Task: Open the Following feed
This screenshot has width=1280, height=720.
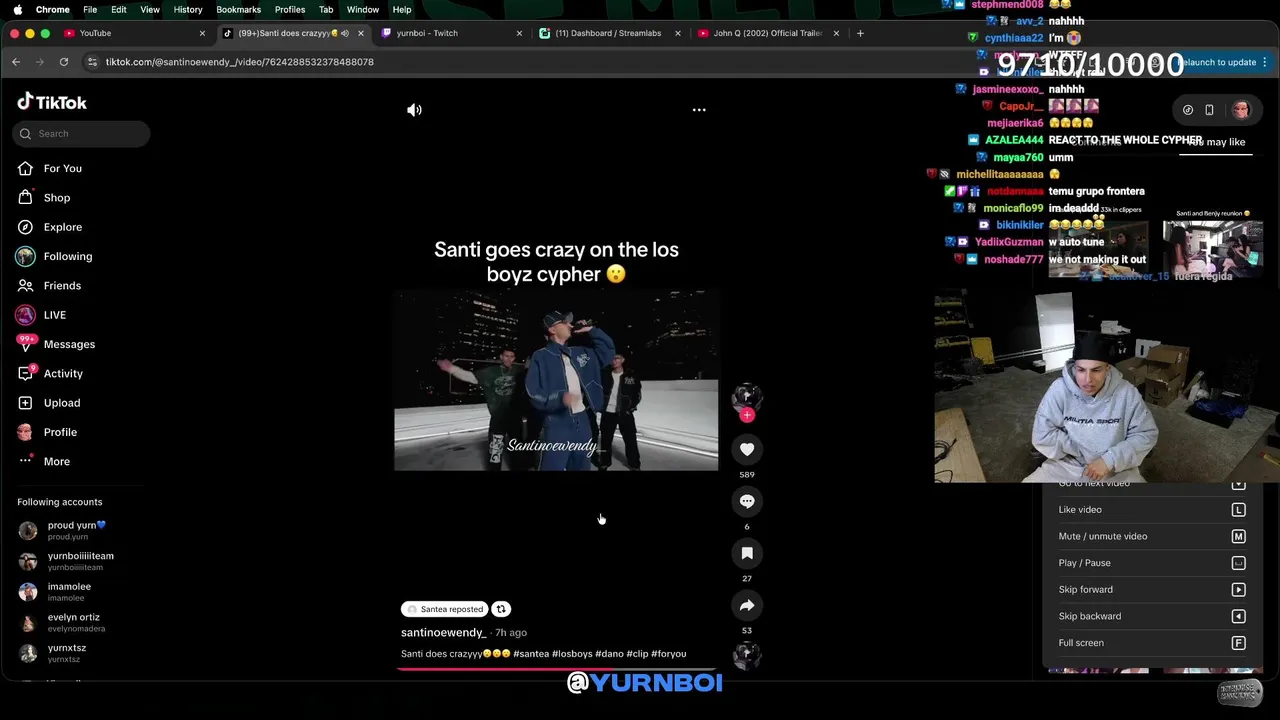Action: (55, 256)
